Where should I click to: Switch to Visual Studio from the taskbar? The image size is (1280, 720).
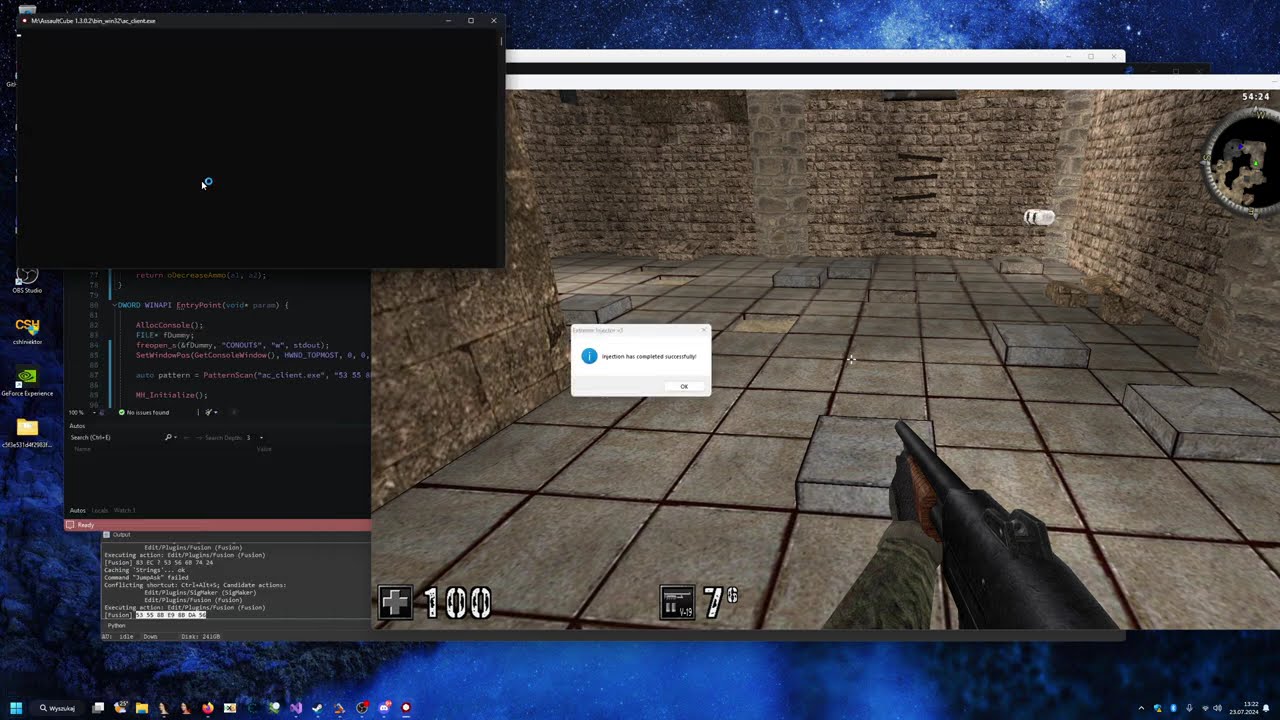point(296,708)
